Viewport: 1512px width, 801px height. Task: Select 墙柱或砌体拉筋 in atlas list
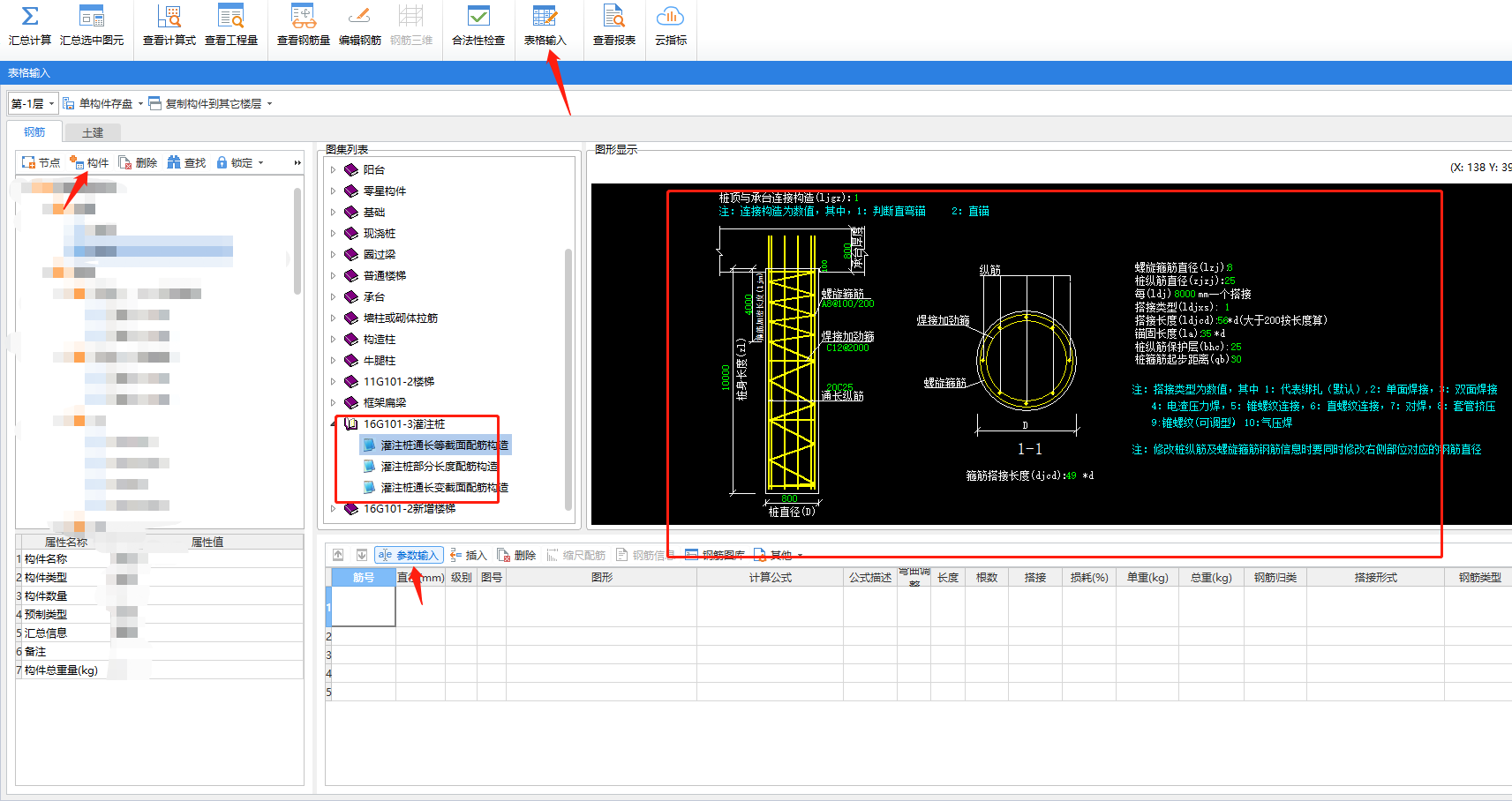[401, 318]
